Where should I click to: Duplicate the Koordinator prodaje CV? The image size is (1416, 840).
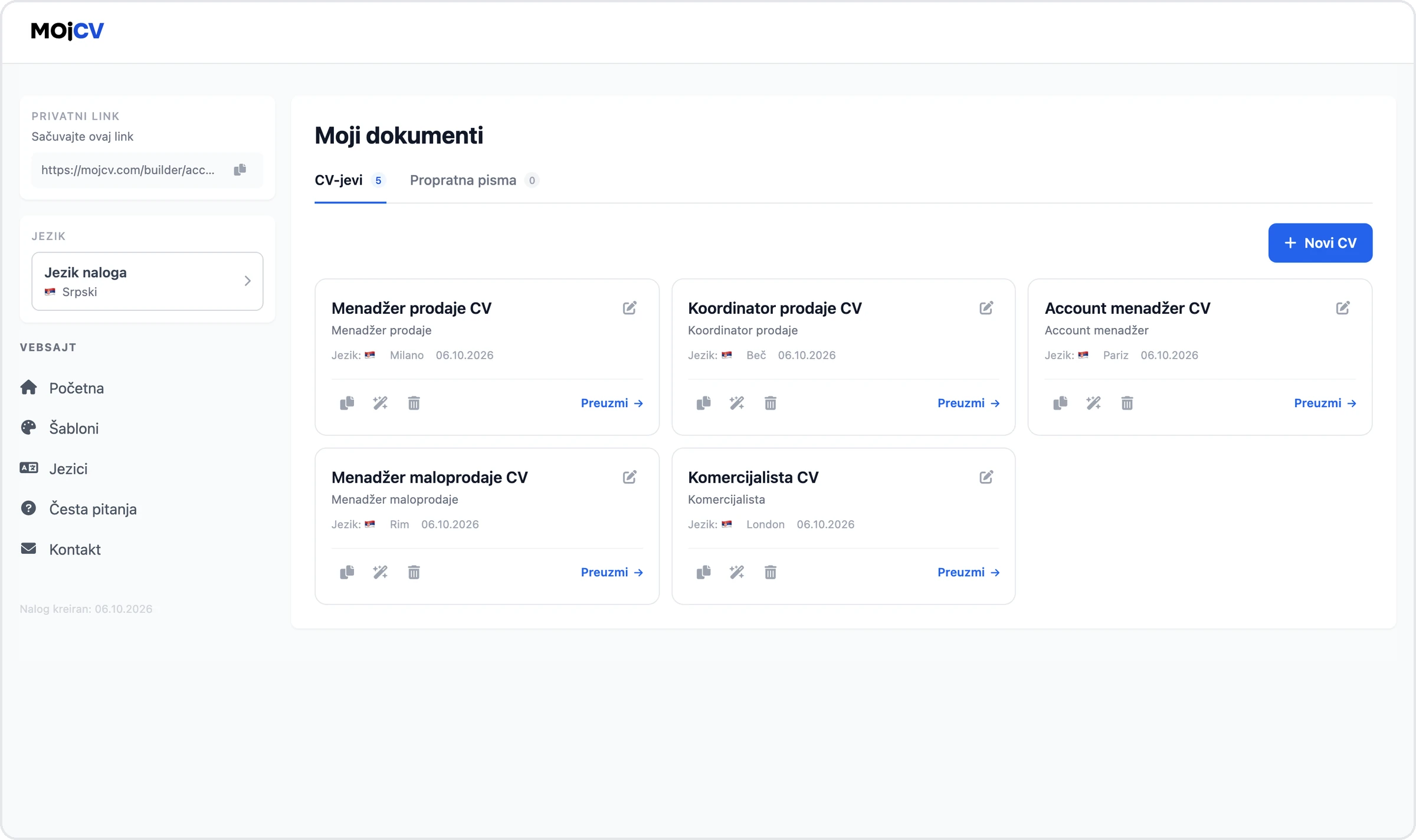pos(703,403)
